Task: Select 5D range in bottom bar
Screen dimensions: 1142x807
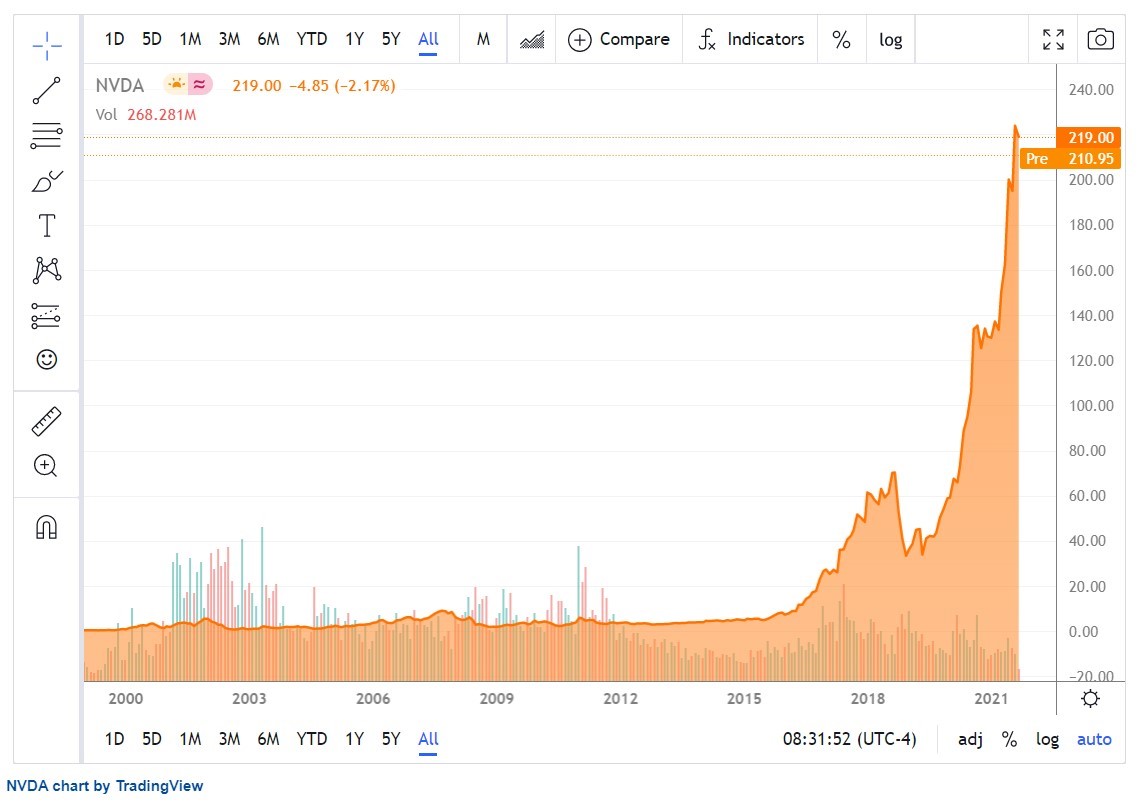Action: tap(151, 739)
